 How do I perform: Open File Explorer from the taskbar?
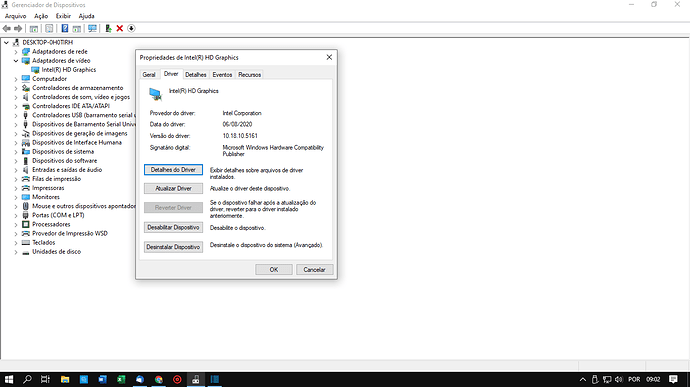(65, 379)
